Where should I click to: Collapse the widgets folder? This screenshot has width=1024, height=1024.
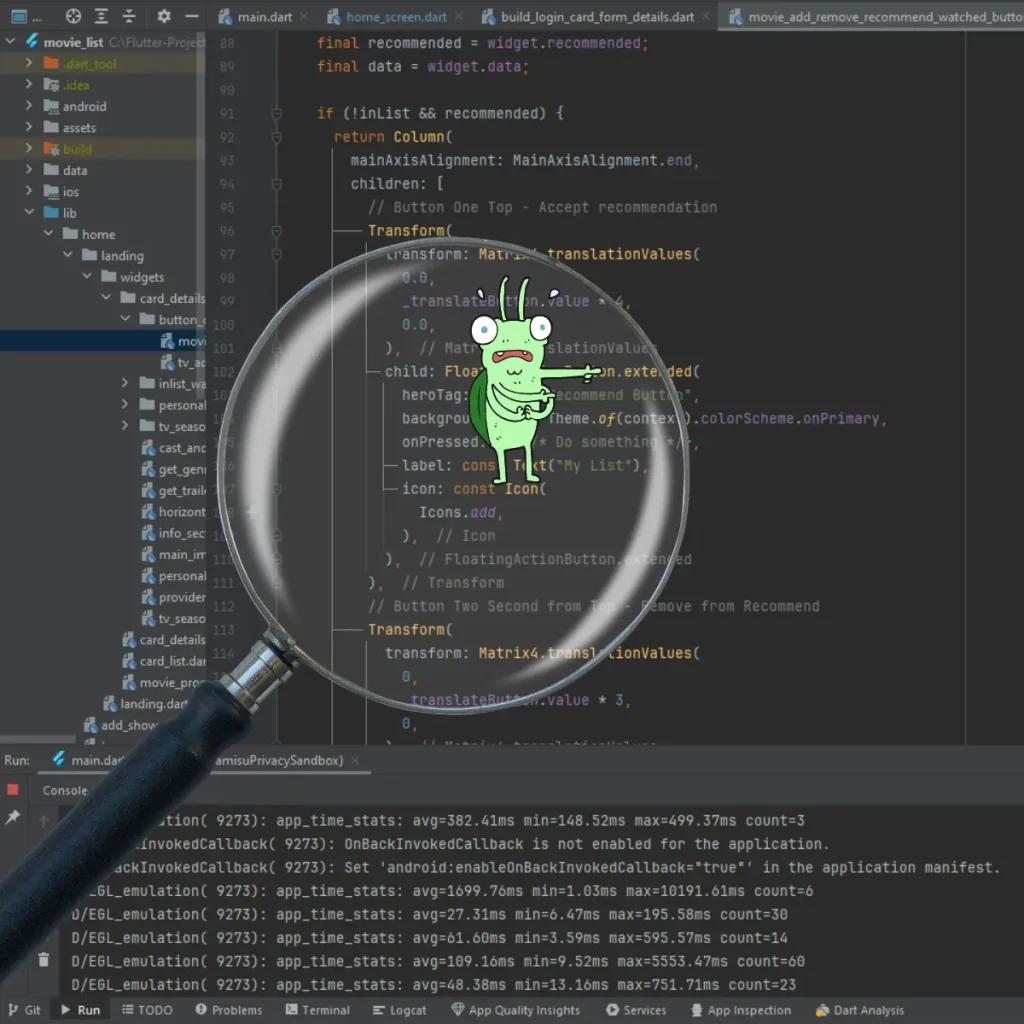(x=87, y=276)
